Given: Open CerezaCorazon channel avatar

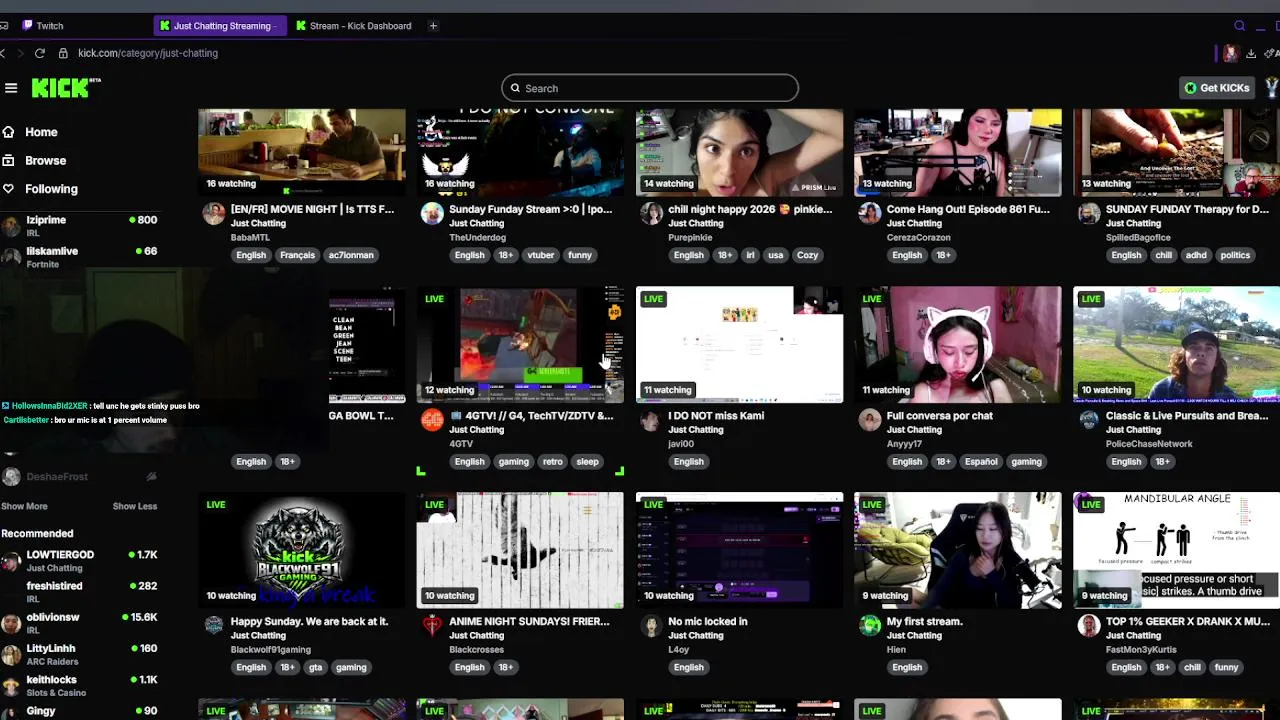Looking at the screenshot, I should (x=870, y=213).
